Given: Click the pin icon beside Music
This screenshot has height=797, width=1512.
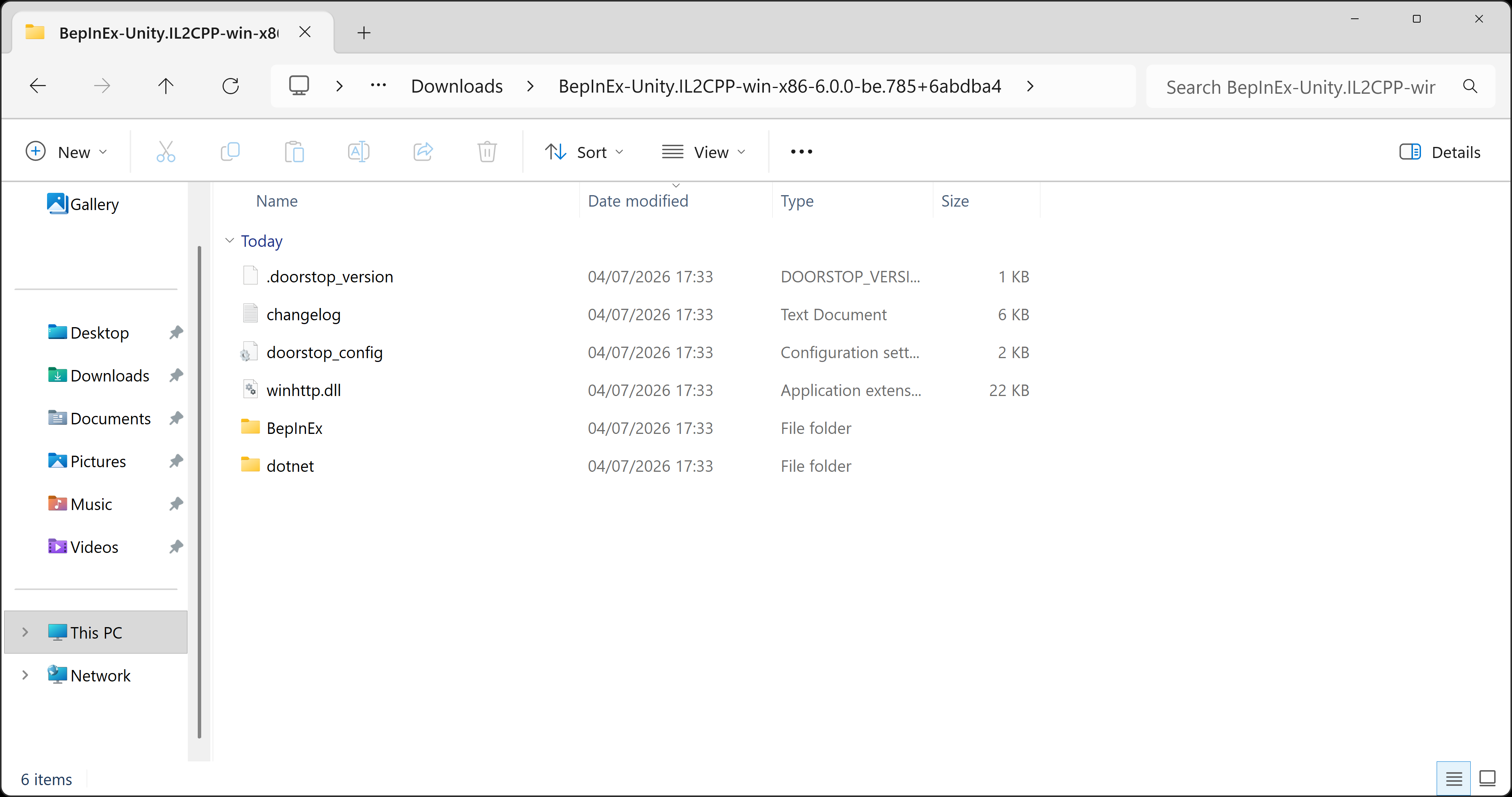Looking at the screenshot, I should tap(176, 505).
